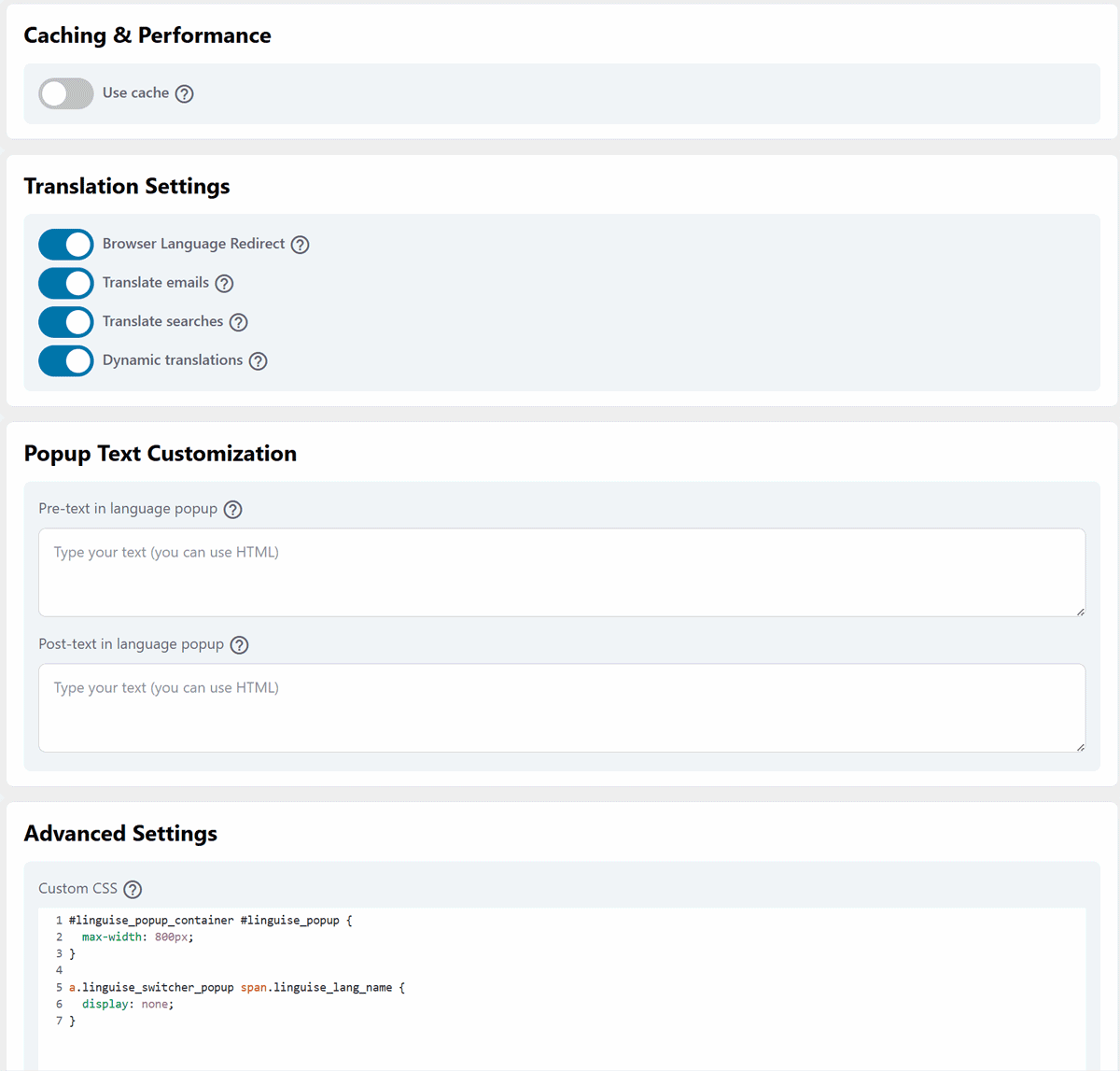
Task: Grab the Pre-text textarea resize handle
Action: [x=1080, y=611]
